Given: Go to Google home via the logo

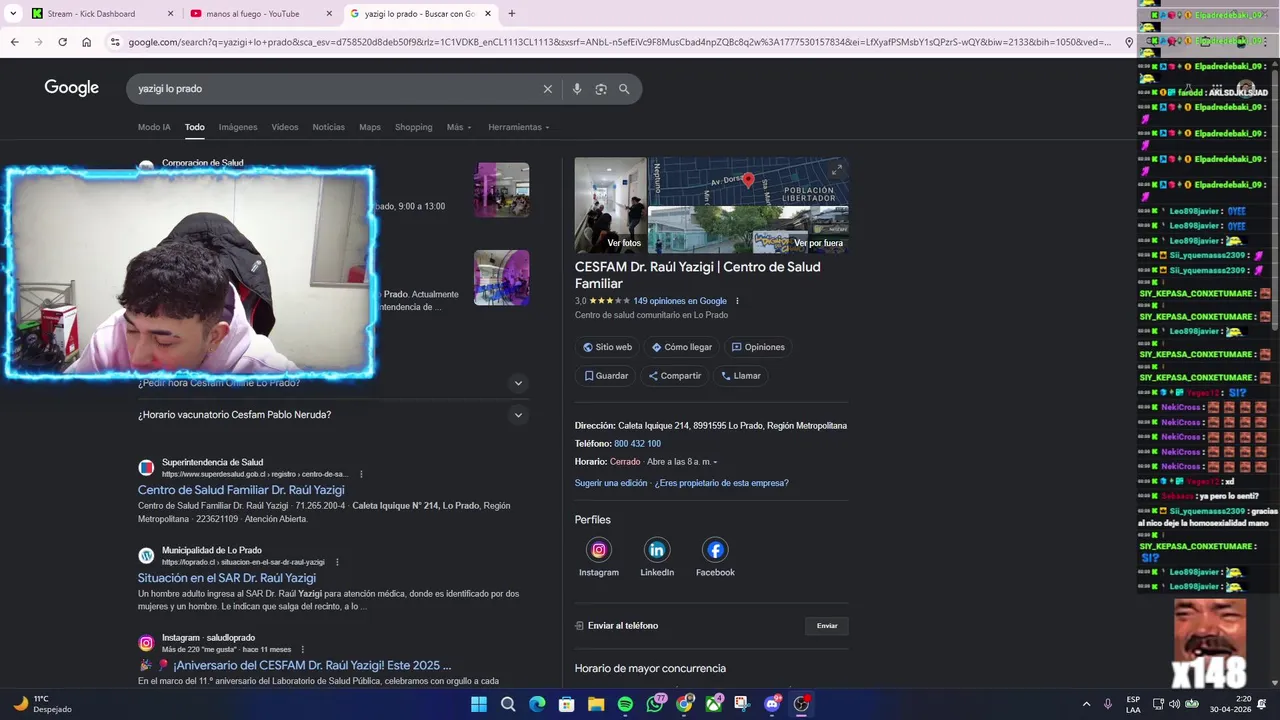Looking at the screenshot, I should (71, 88).
